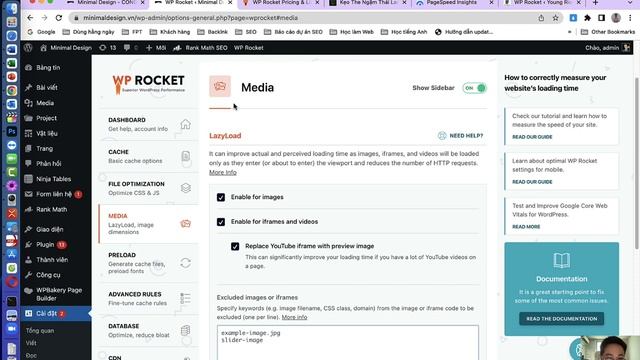The height and width of the screenshot is (360, 640).
Task: Open Chrome three-dot menu
Action: point(630,18)
